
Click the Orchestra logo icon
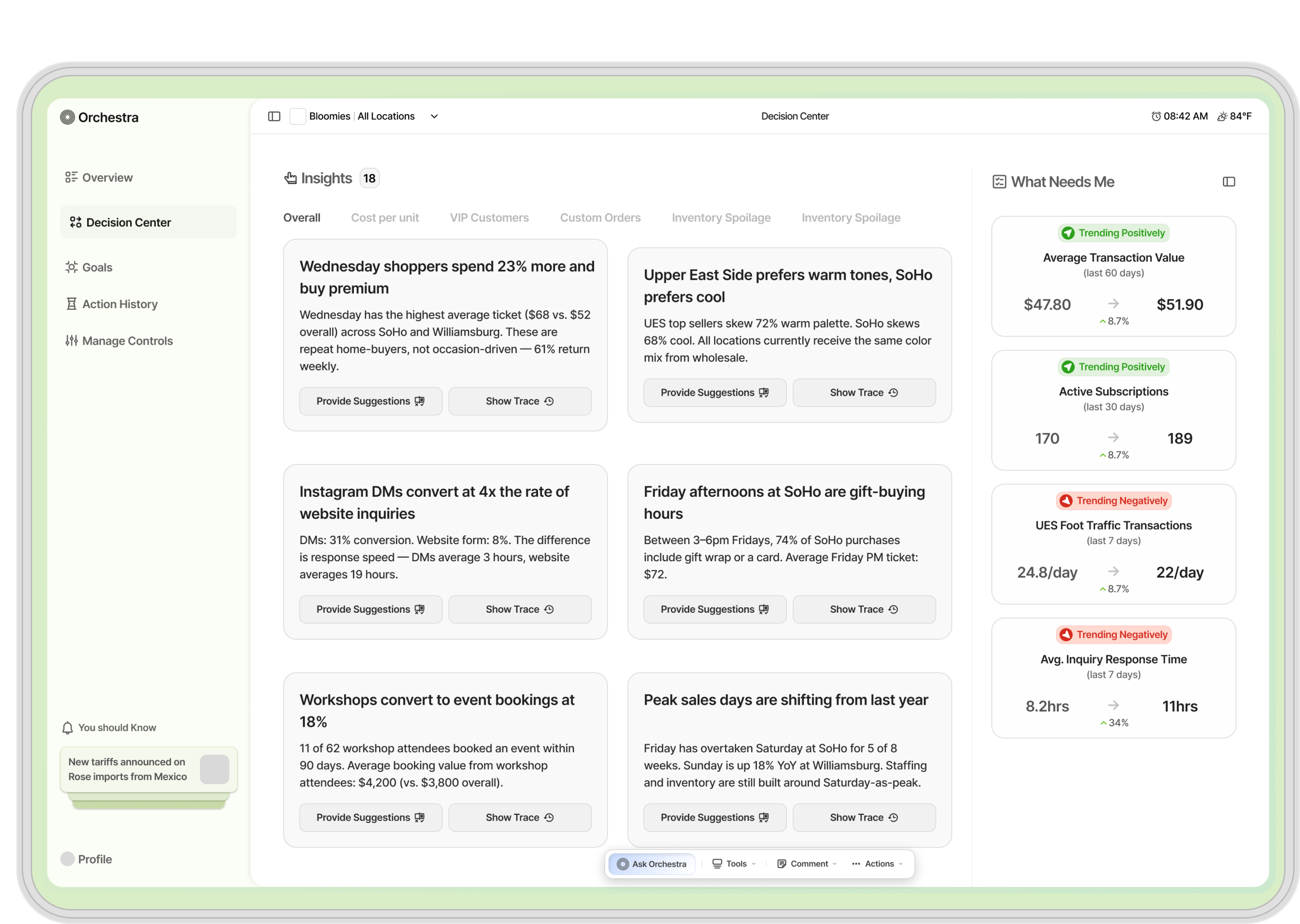click(x=67, y=117)
